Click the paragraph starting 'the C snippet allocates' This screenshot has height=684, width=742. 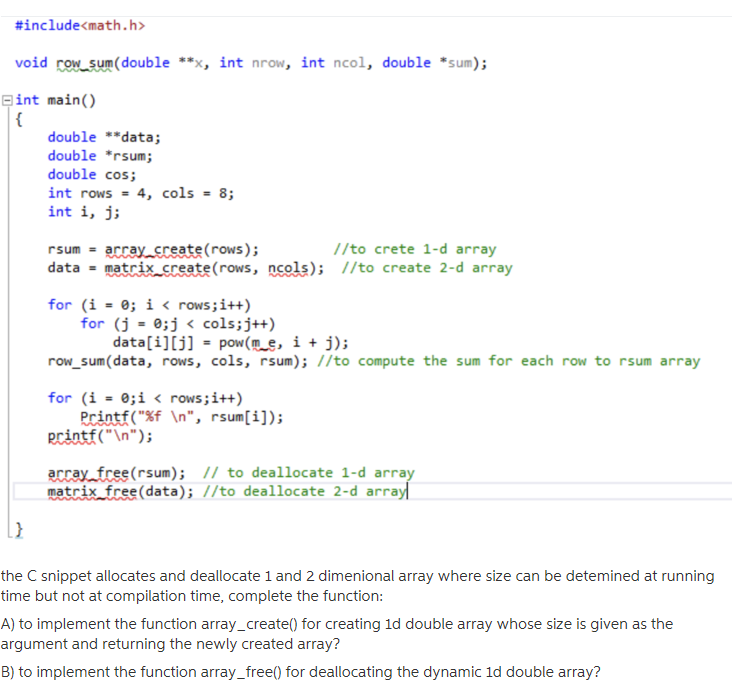click(358, 586)
